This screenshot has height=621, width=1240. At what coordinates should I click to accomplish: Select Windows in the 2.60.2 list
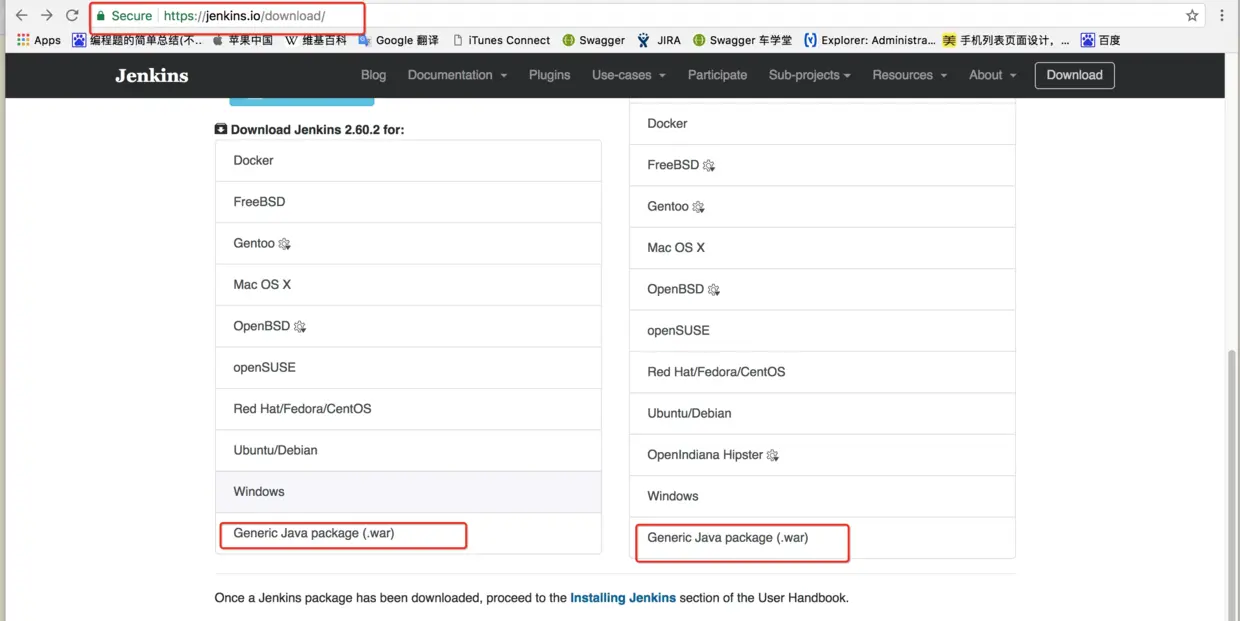click(x=408, y=492)
